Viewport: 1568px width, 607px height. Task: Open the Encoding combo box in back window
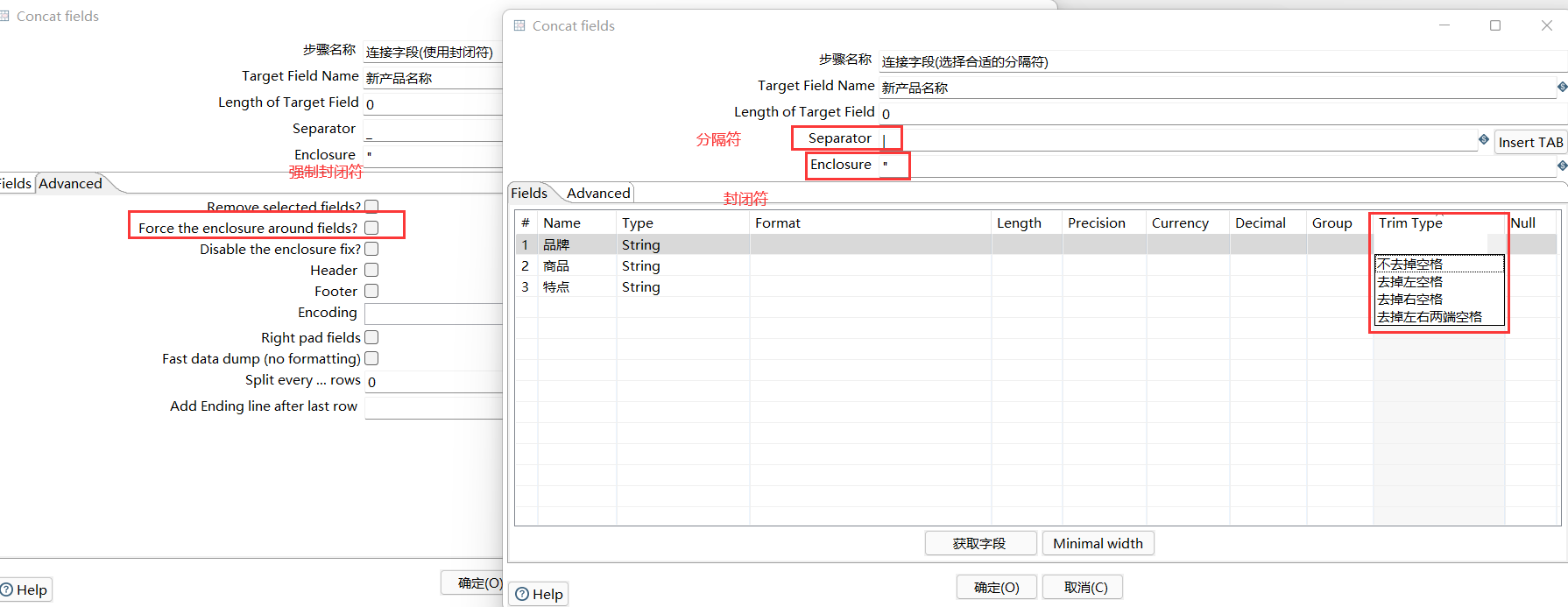tap(434, 314)
